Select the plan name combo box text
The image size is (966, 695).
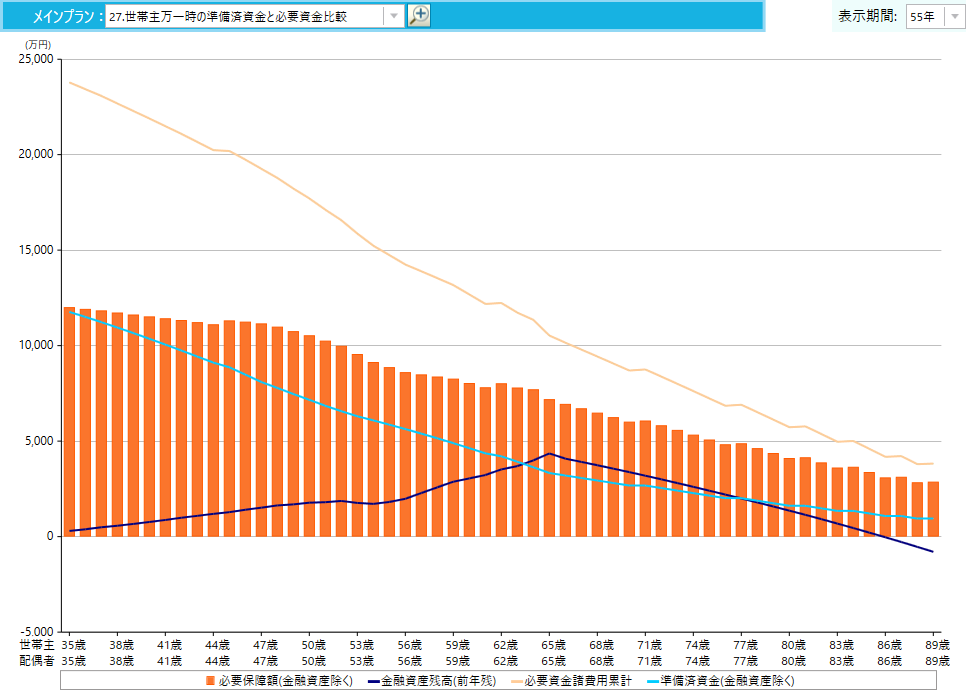243,16
